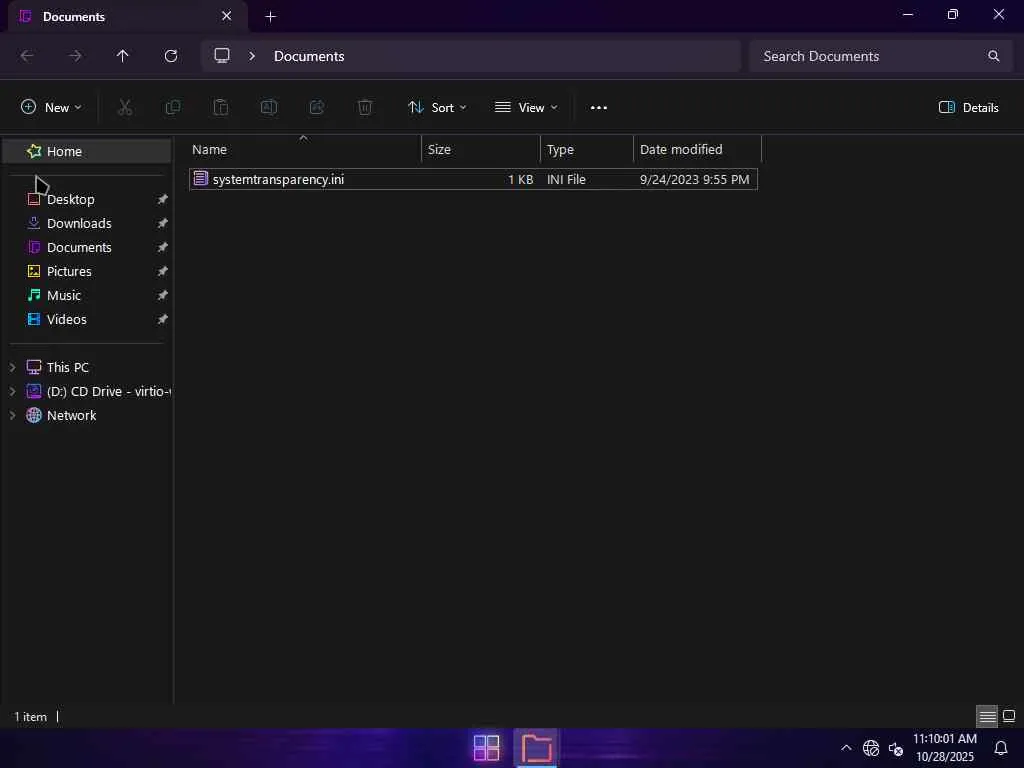Image resolution: width=1024 pixels, height=768 pixels.
Task: Select the systemtransparency.ini file
Action: click(473, 180)
